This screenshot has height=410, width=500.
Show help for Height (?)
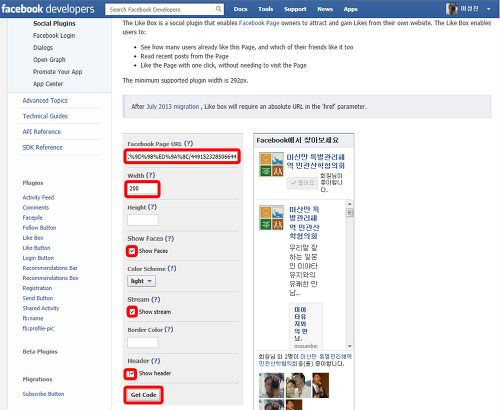coord(152,207)
